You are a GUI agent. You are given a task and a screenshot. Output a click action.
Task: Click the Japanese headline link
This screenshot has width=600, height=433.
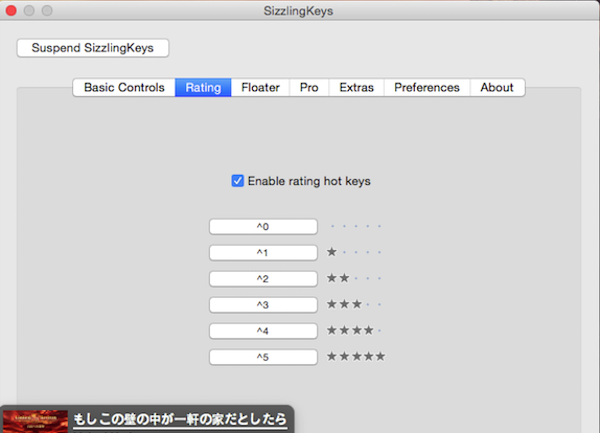(x=180, y=420)
